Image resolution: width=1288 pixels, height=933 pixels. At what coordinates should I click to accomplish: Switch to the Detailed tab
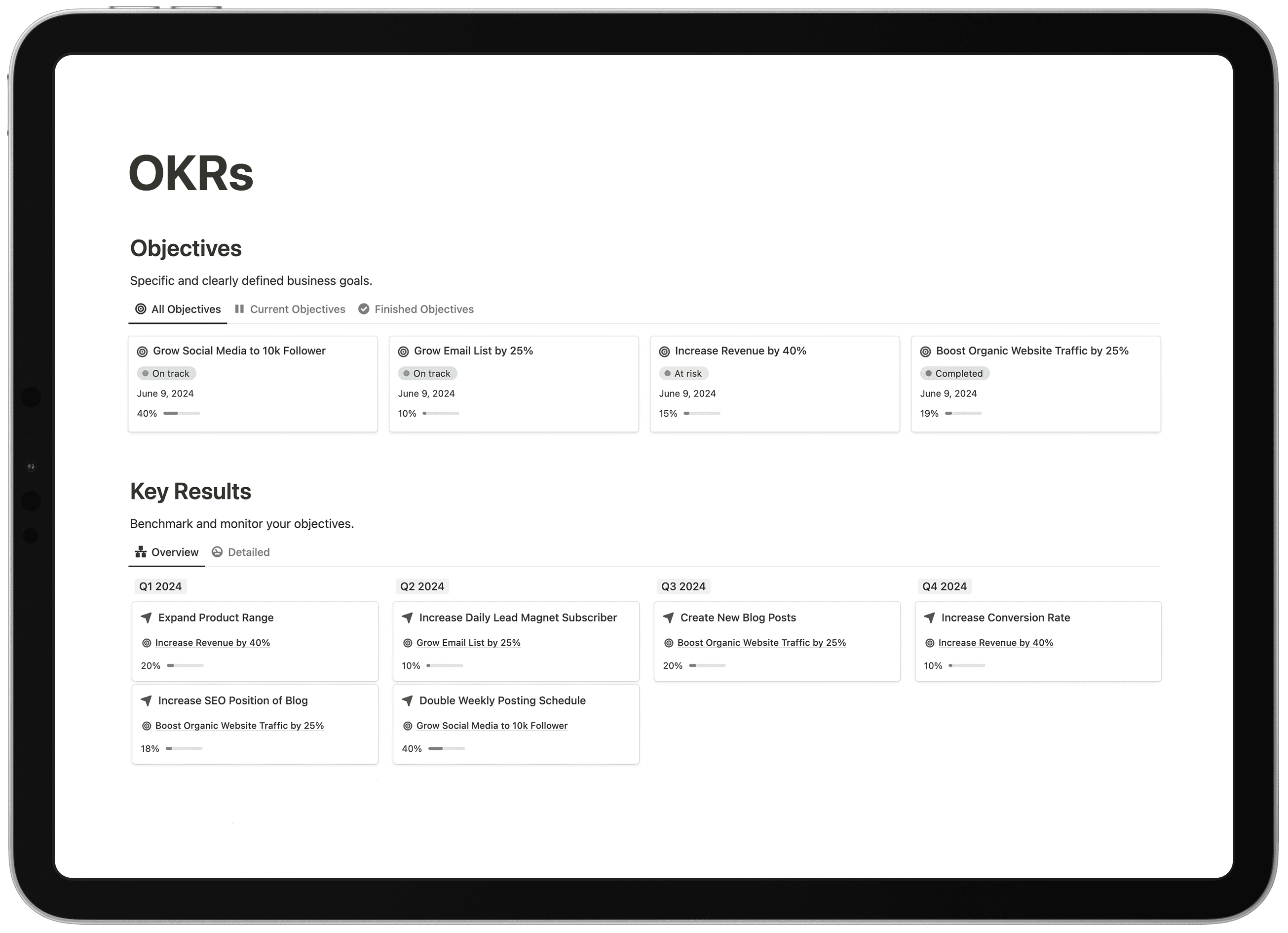[241, 552]
